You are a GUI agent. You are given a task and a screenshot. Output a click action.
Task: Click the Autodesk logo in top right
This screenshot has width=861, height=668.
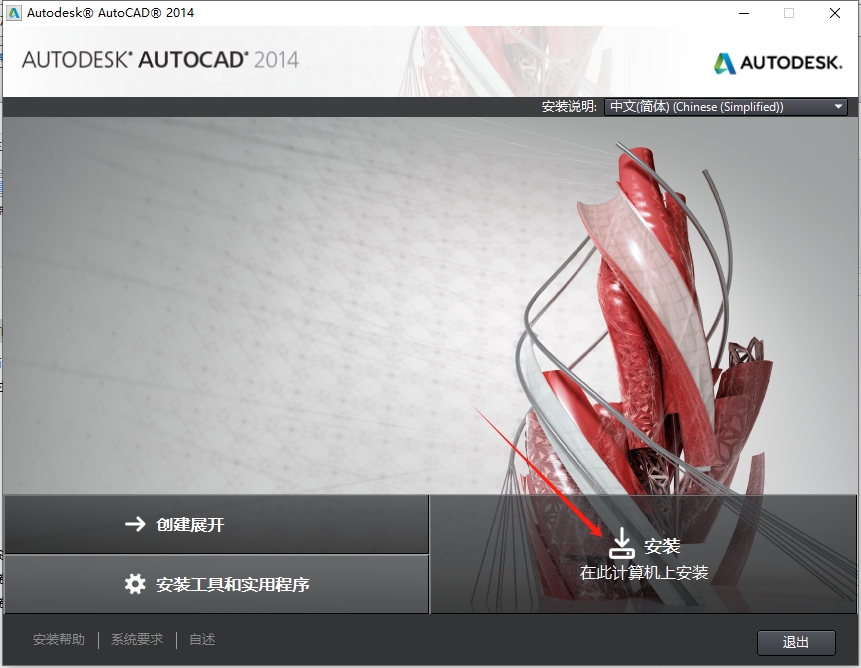point(777,61)
